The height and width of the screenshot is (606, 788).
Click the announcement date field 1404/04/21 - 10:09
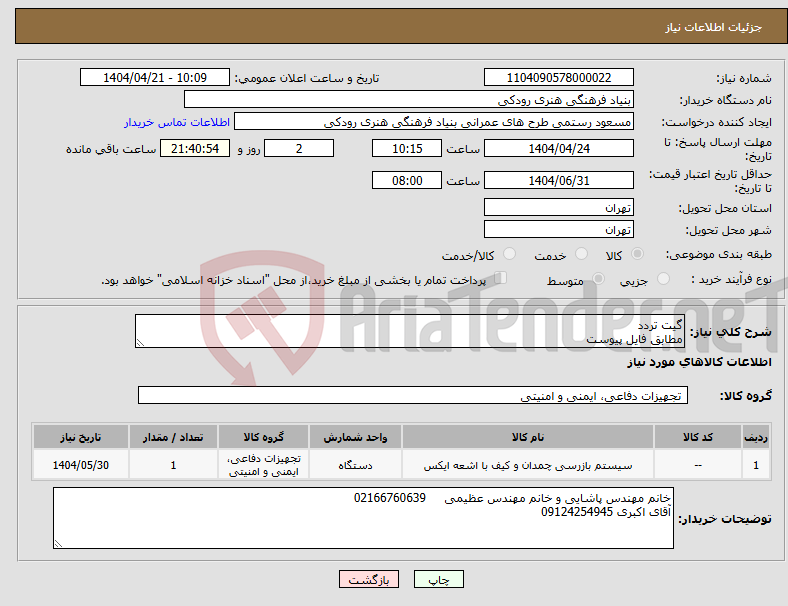pyautogui.click(x=155, y=78)
